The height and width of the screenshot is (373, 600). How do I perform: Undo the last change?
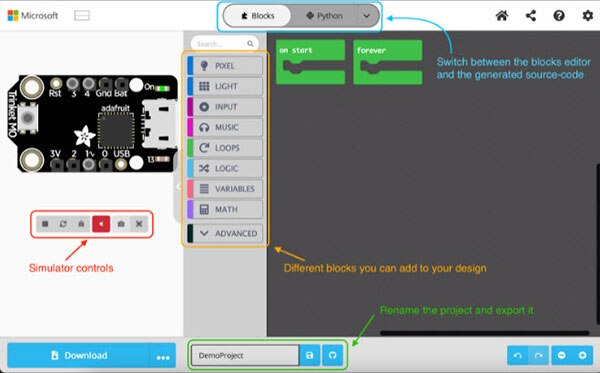pos(517,356)
